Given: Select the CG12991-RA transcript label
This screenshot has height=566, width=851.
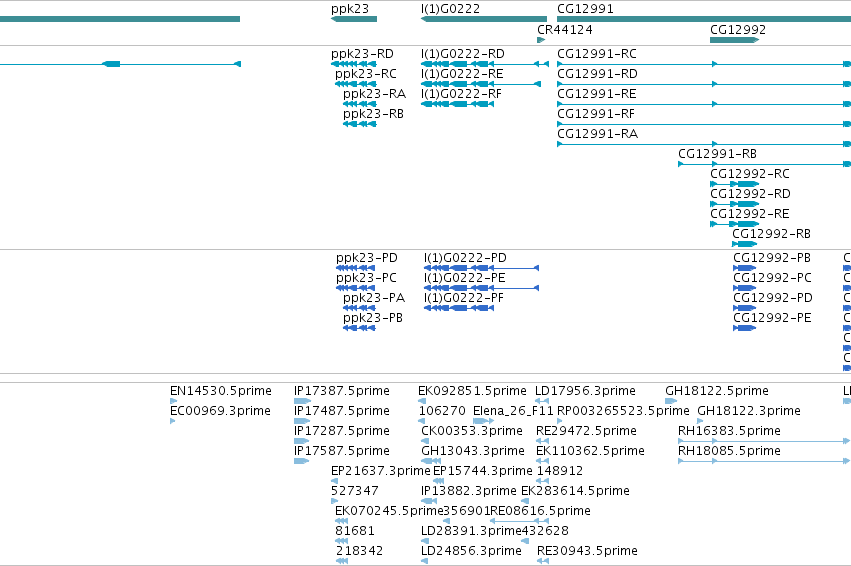Looking at the screenshot, I should (598, 134).
